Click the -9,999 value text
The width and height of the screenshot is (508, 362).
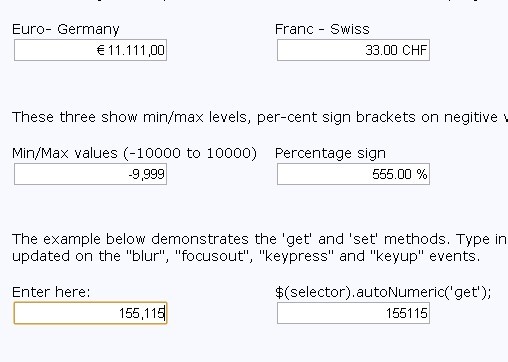point(147,174)
